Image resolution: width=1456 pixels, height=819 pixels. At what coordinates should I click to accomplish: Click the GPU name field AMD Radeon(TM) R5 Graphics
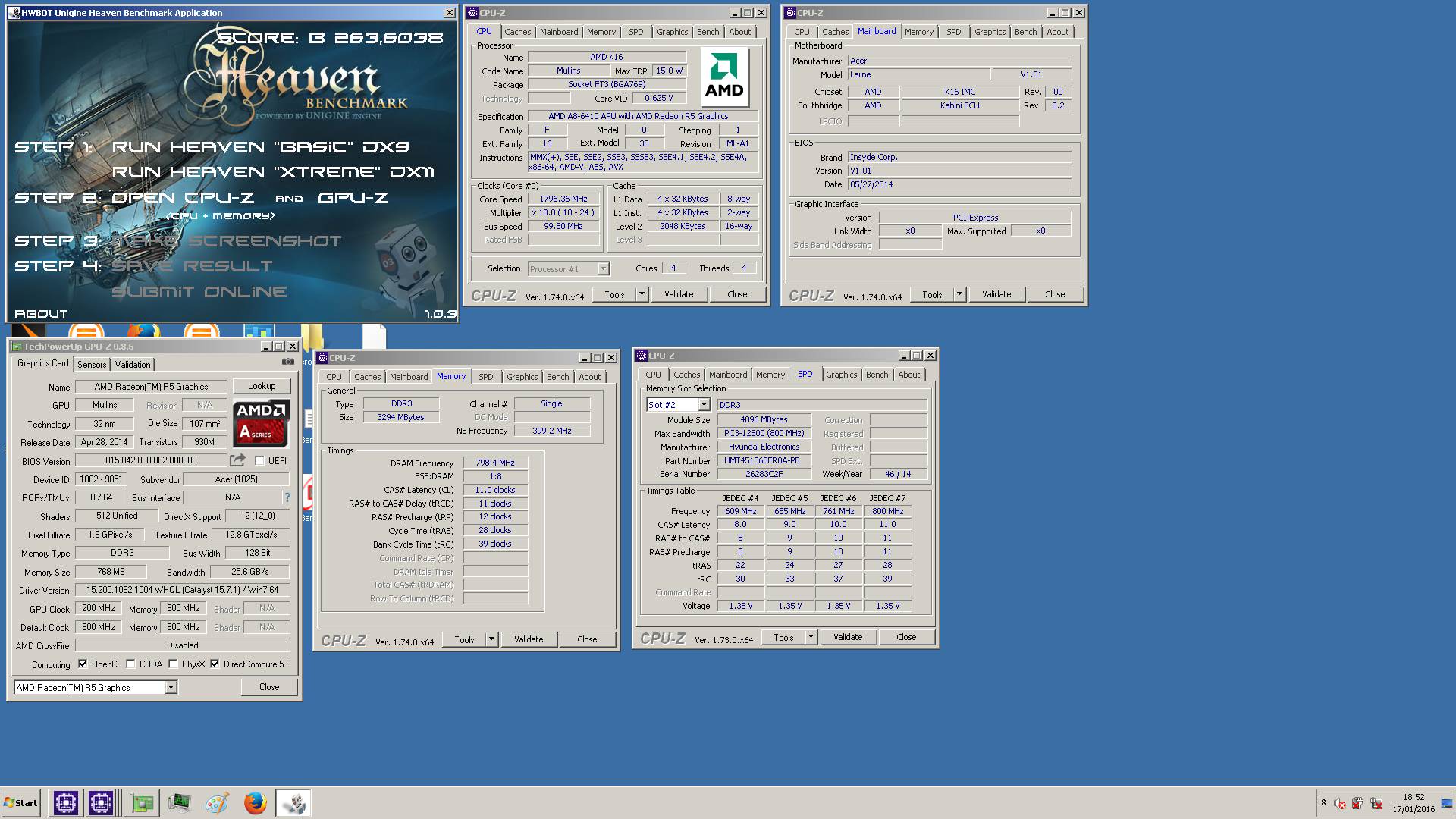point(151,387)
